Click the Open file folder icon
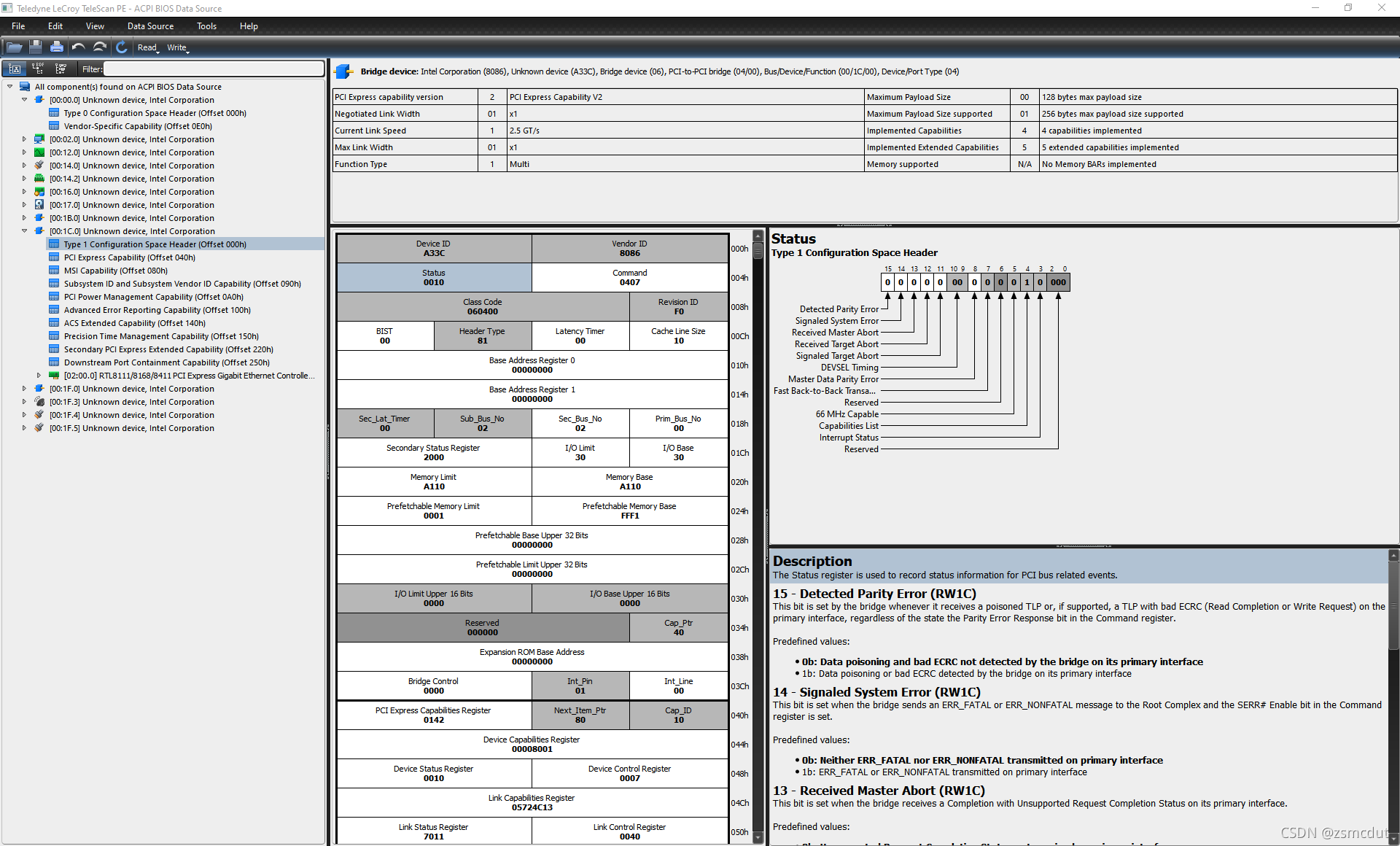 pos(14,47)
